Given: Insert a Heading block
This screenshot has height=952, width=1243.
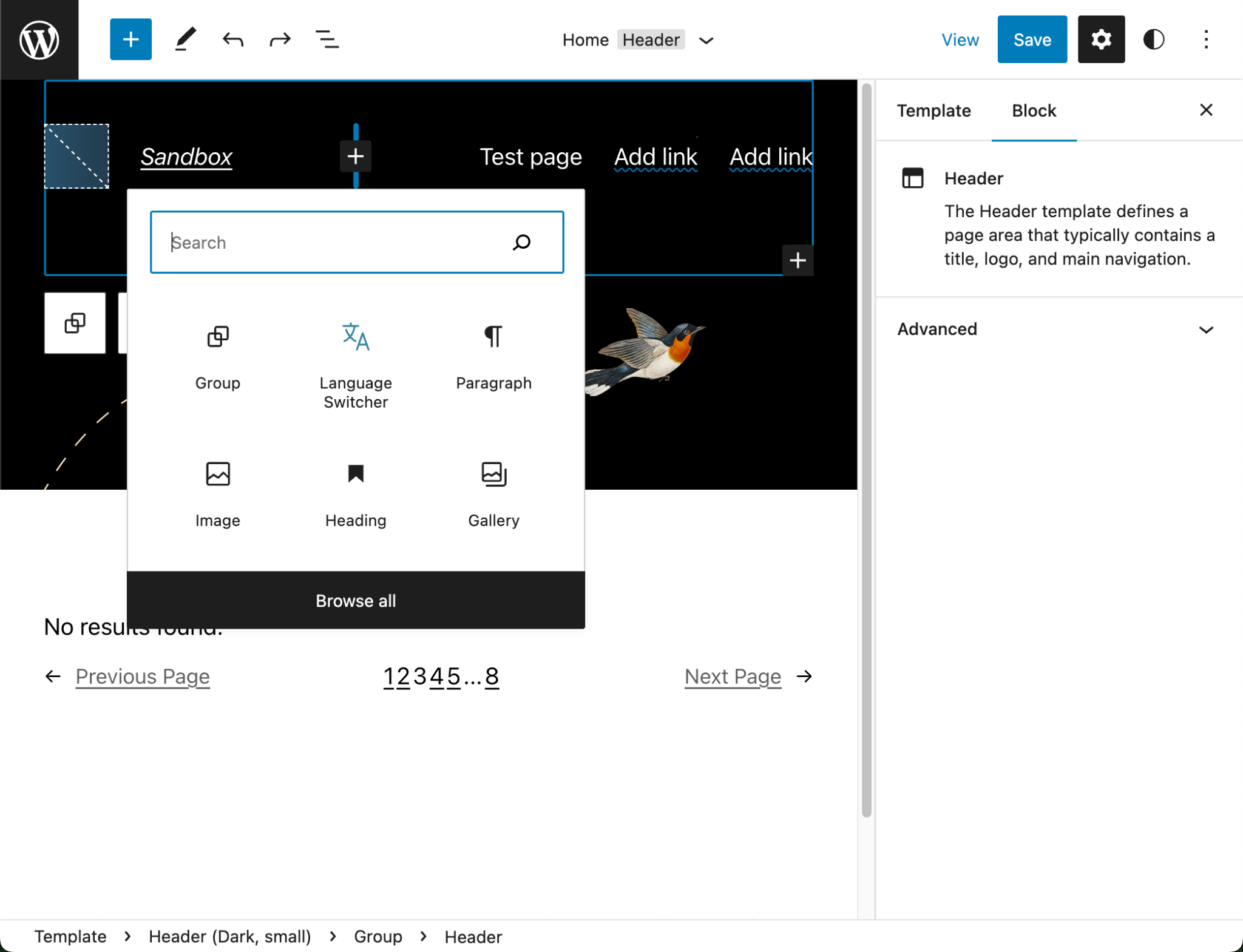Looking at the screenshot, I should click(x=355, y=495).
